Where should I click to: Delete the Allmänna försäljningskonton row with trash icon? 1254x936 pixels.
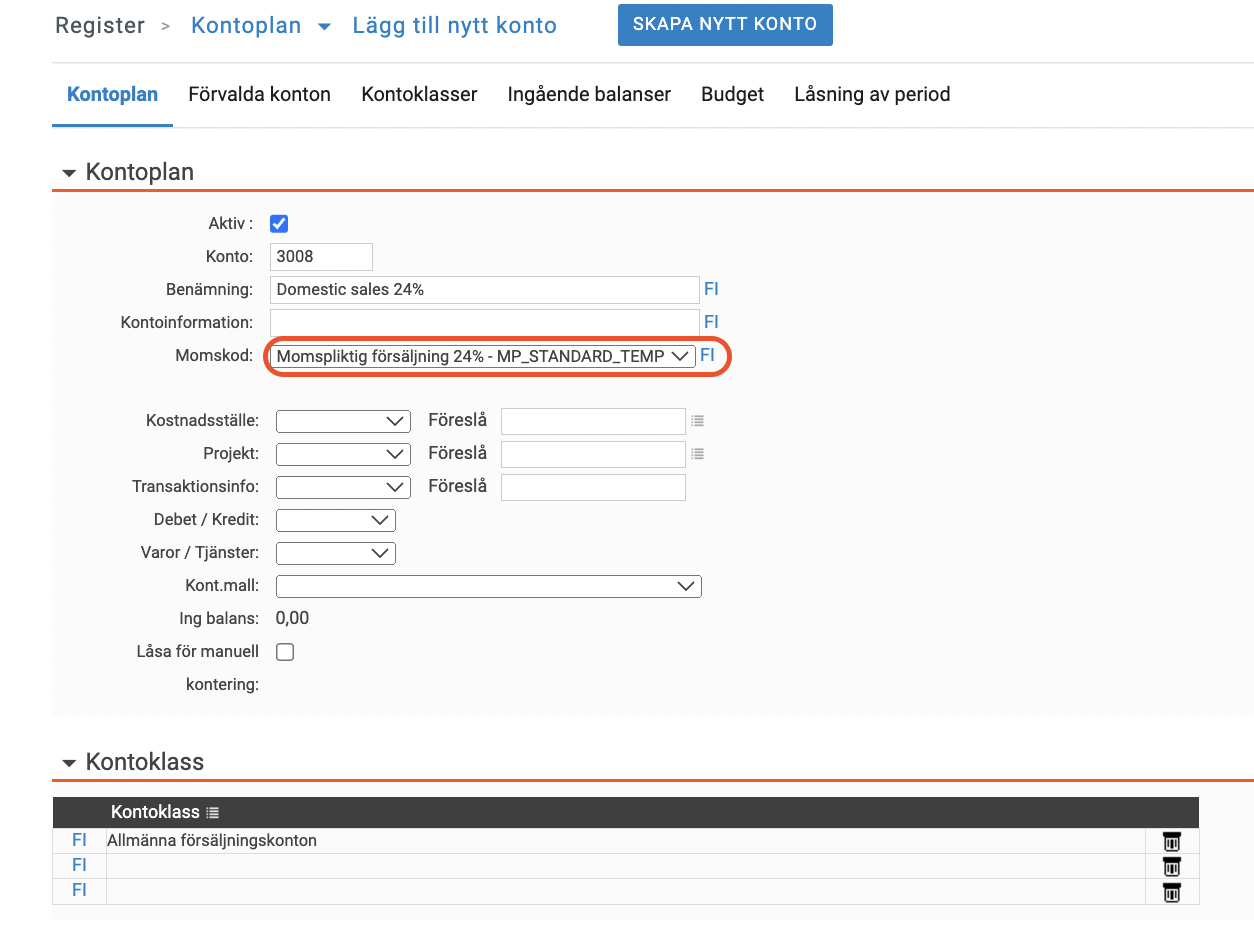[1172, 841]
